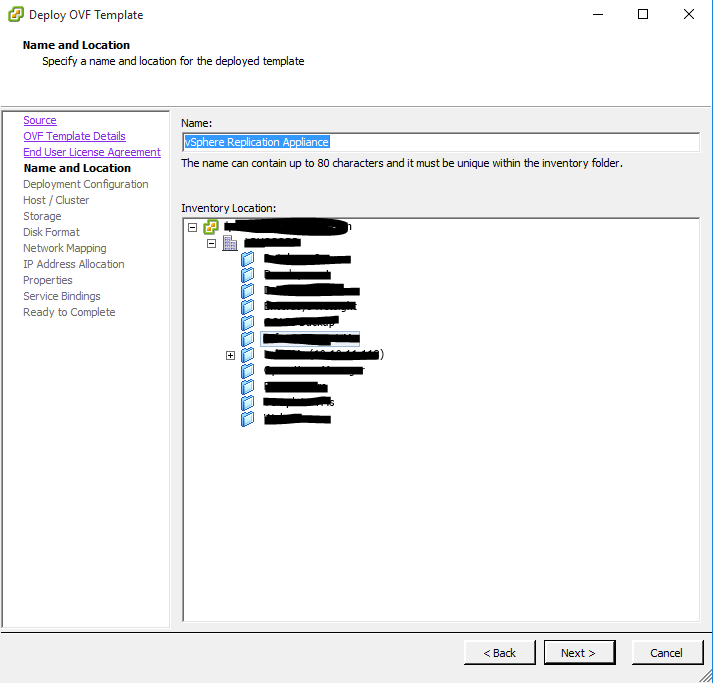This screenshot has width=713, height=683.
Task: Click the Storage step label
Action: click(42, 216)
